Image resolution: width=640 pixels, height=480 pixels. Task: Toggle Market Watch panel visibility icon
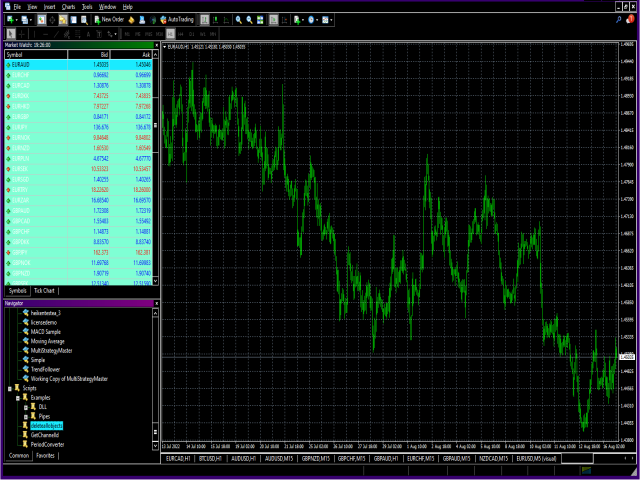tap(42, 20)
